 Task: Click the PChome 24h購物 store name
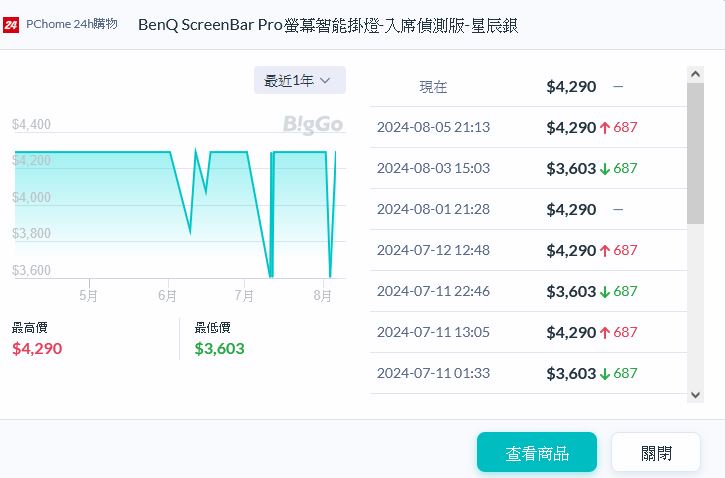71,24
